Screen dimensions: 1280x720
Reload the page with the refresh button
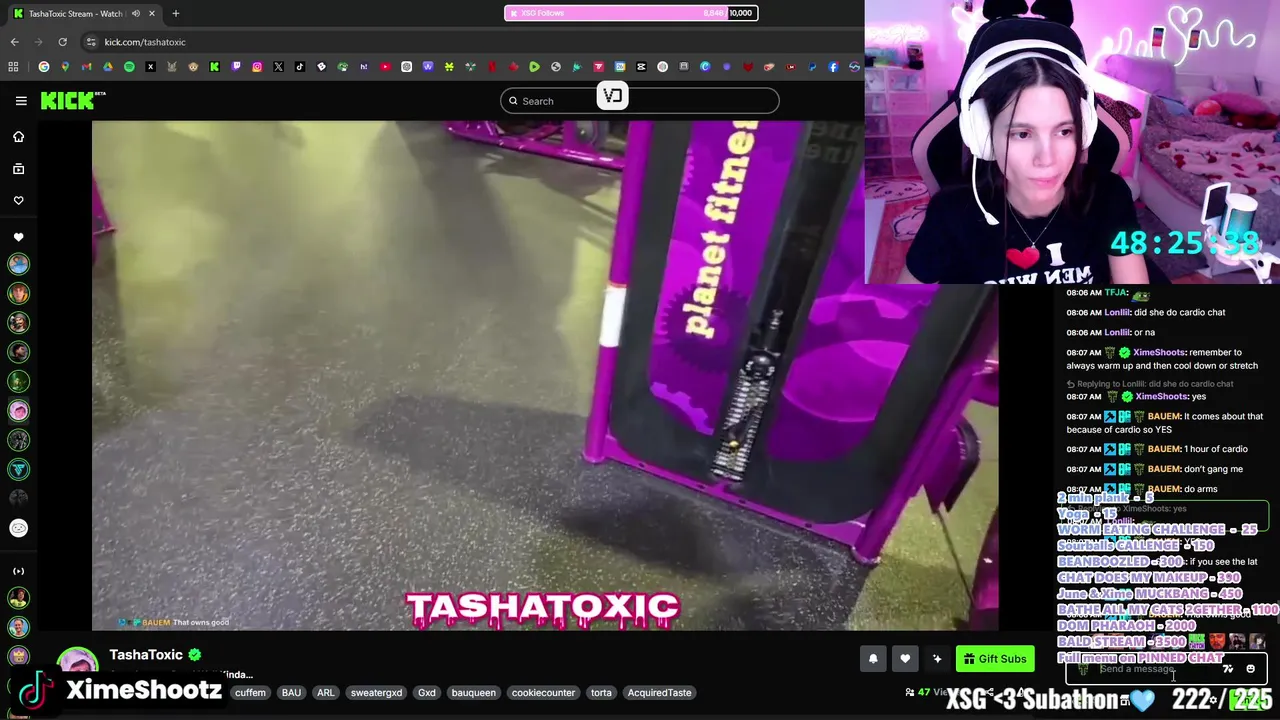point(62,42)
